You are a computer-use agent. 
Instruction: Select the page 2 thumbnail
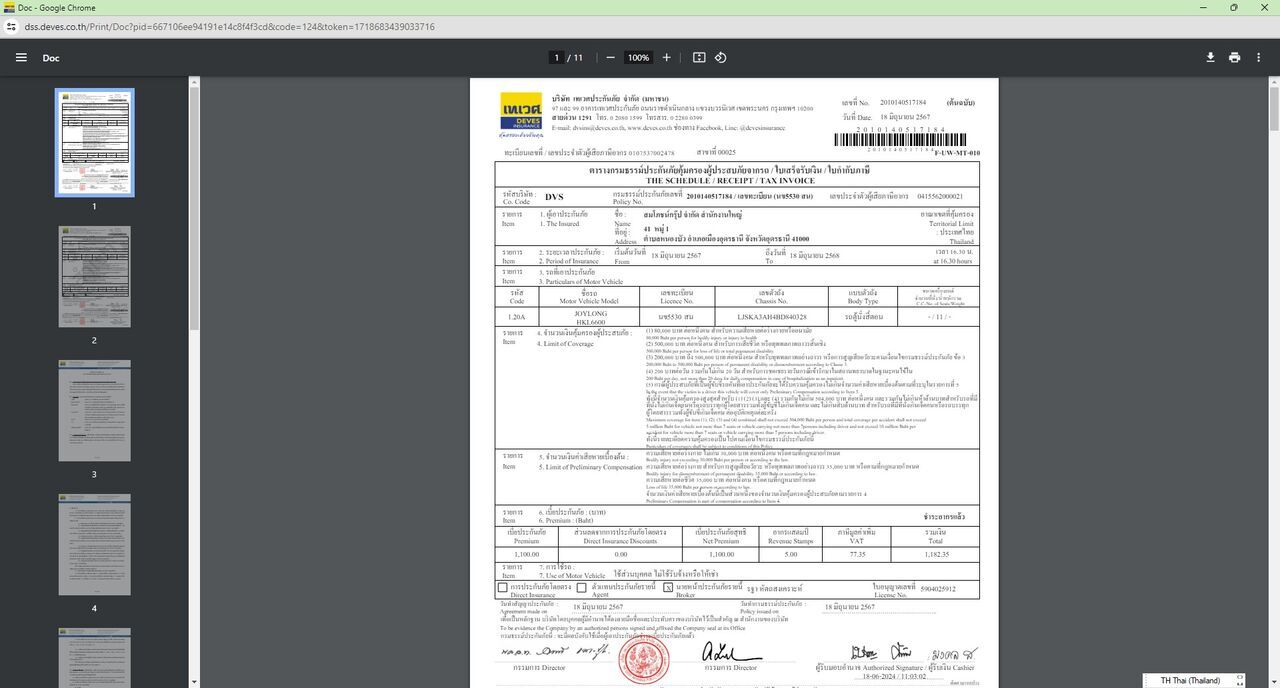(x=94, y=277)
